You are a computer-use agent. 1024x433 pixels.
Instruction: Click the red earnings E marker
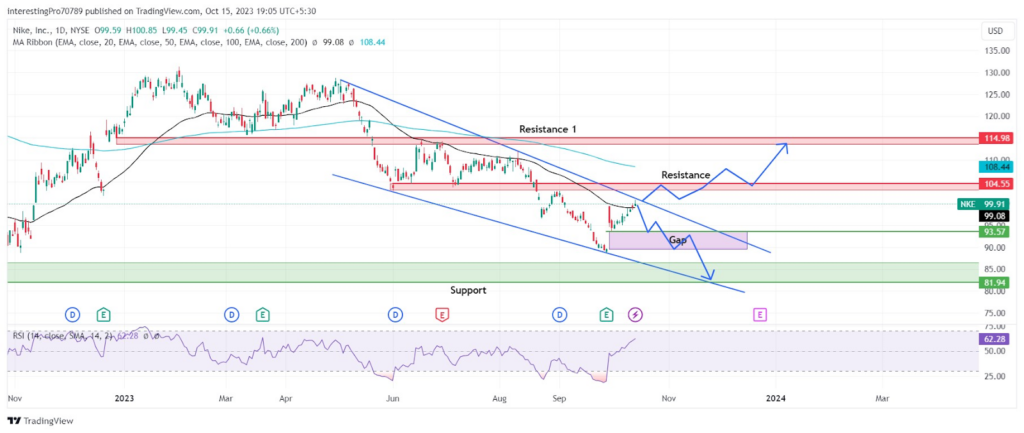click(x=443, y=315)
